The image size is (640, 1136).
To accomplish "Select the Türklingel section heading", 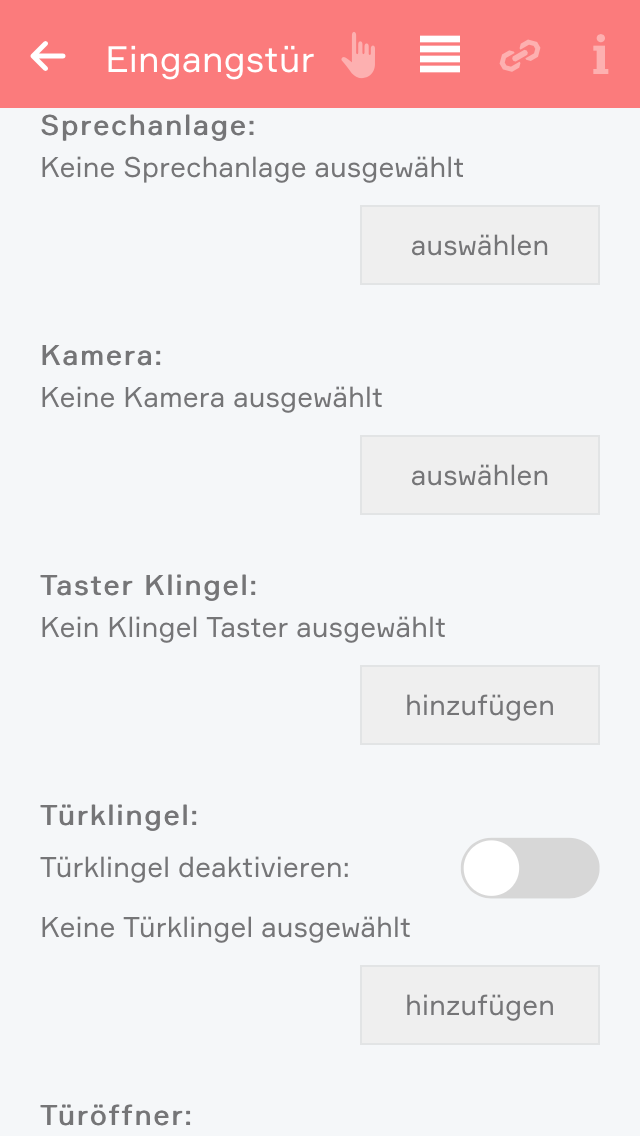I will pyautogui.click(x=120, y=815).
